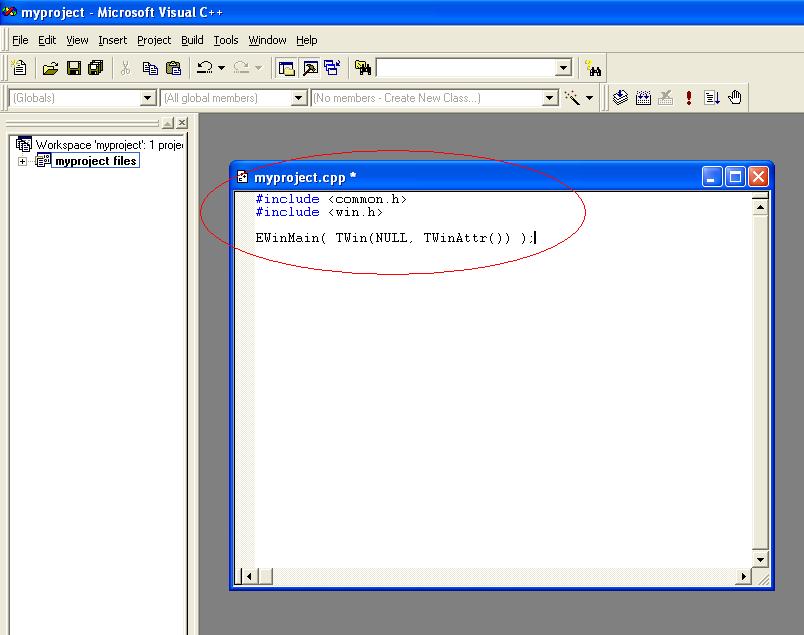Open the Tools menu
Image resolution: width=804 pixels, height=635 pixels.
click(x=226, y=40)
